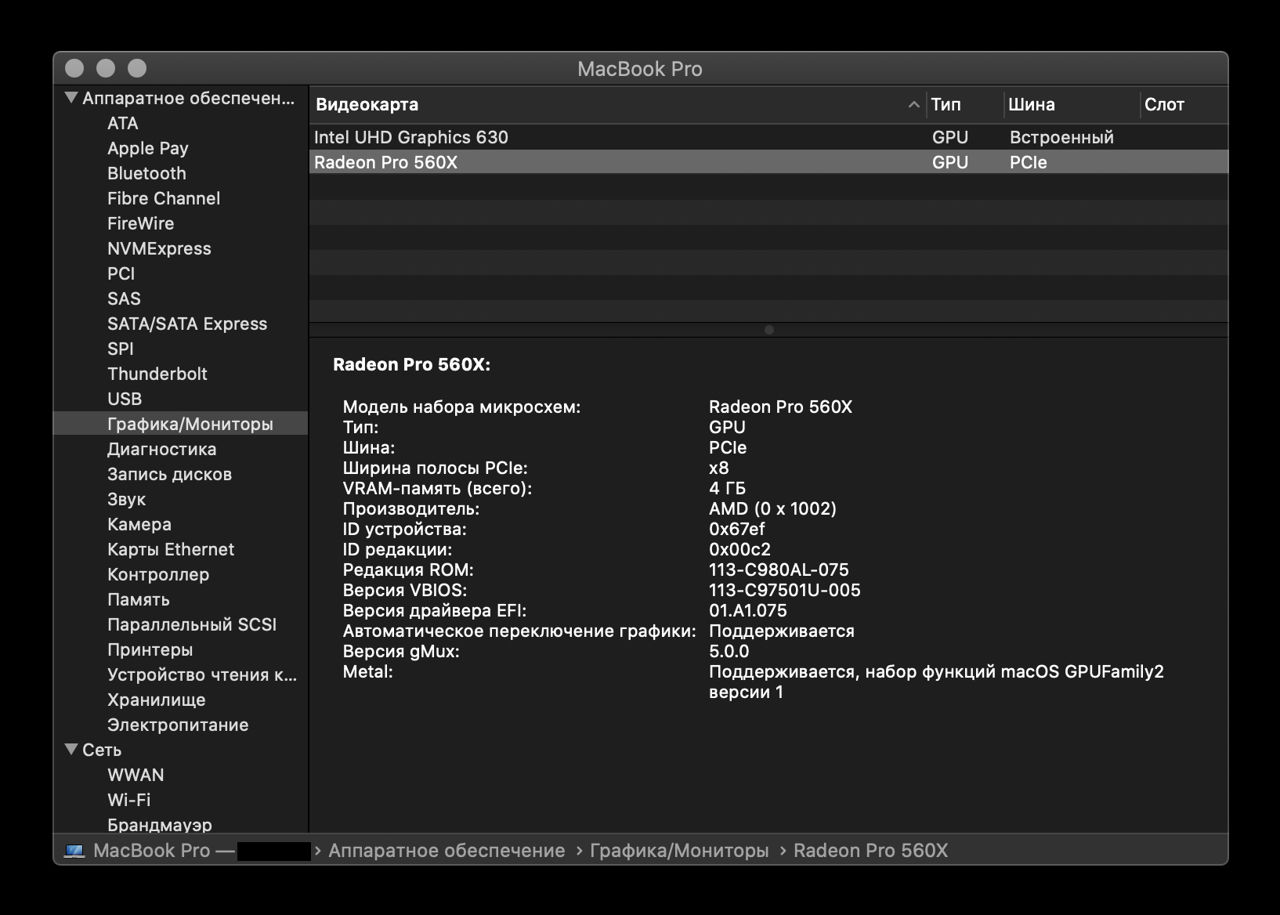The image size is (1280, 915).
Task: Open Принтеры section
Action: [151, 649]
